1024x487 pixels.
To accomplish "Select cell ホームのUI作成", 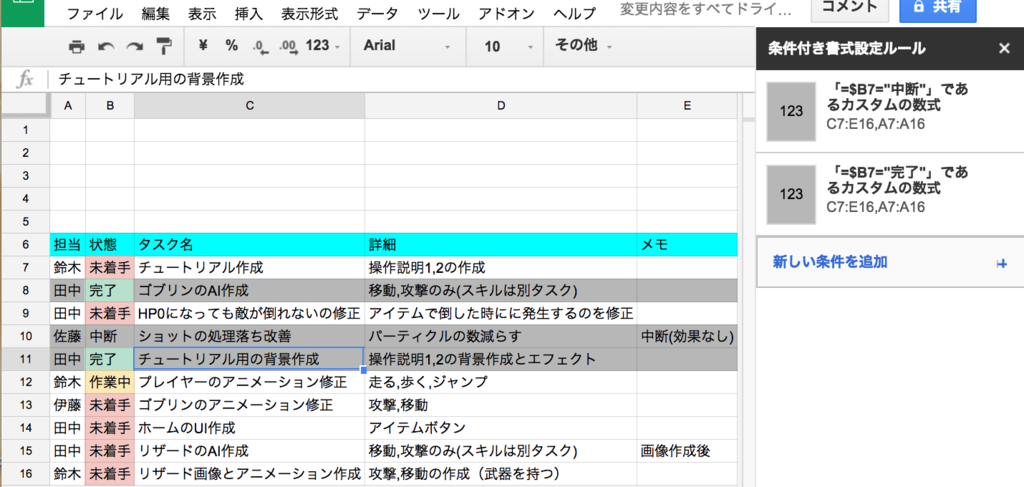I will point(249,428).
